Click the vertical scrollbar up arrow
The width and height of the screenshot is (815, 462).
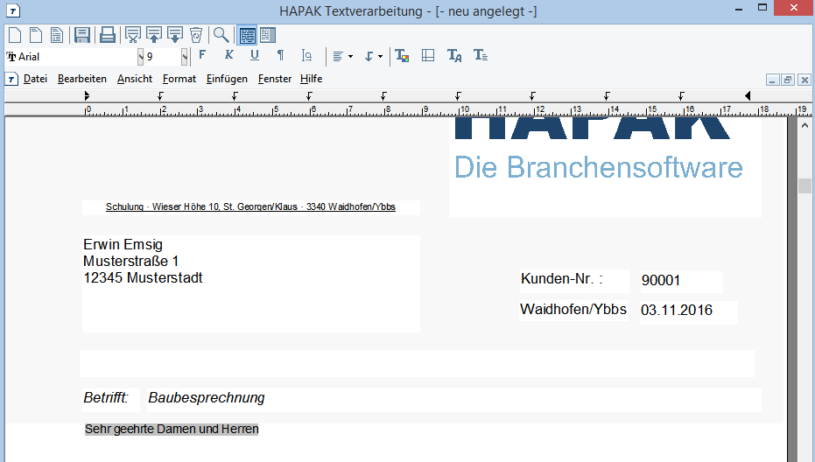[805, 125]
